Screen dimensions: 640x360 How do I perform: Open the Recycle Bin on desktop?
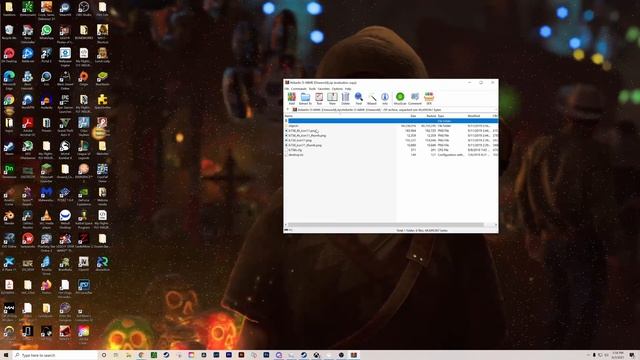[x=9, y=32]
